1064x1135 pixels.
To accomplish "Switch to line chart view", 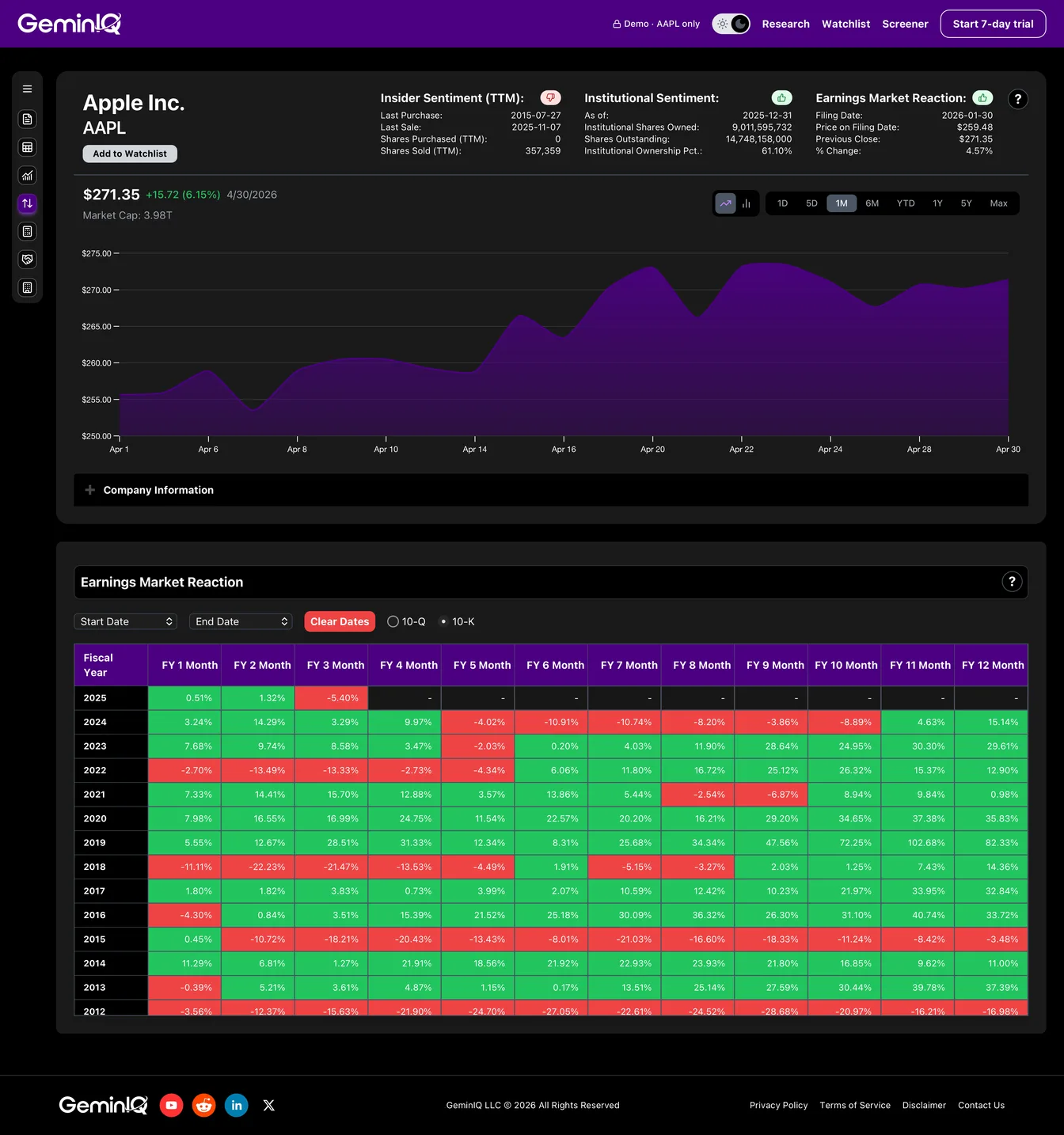I will (x=726, y=203).
